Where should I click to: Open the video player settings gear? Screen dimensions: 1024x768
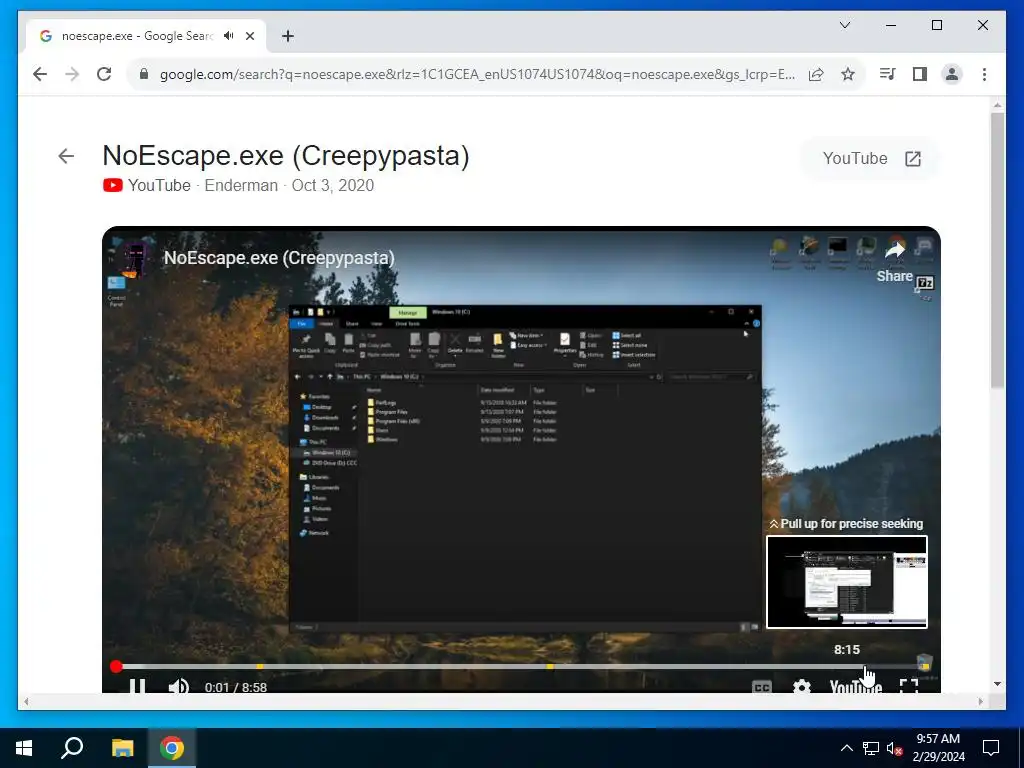802,686
